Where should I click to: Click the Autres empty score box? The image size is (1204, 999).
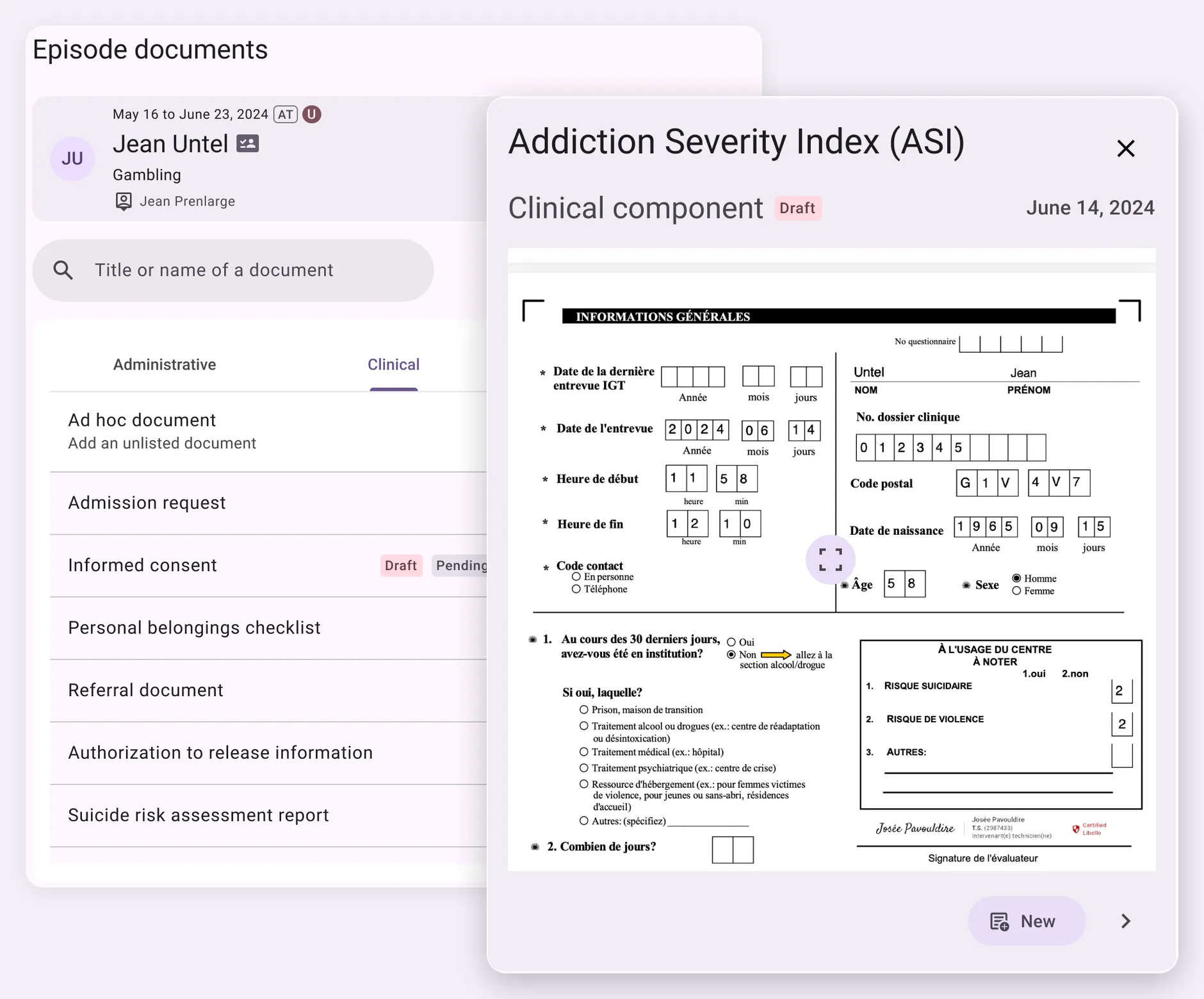[x=1122, y=755]
